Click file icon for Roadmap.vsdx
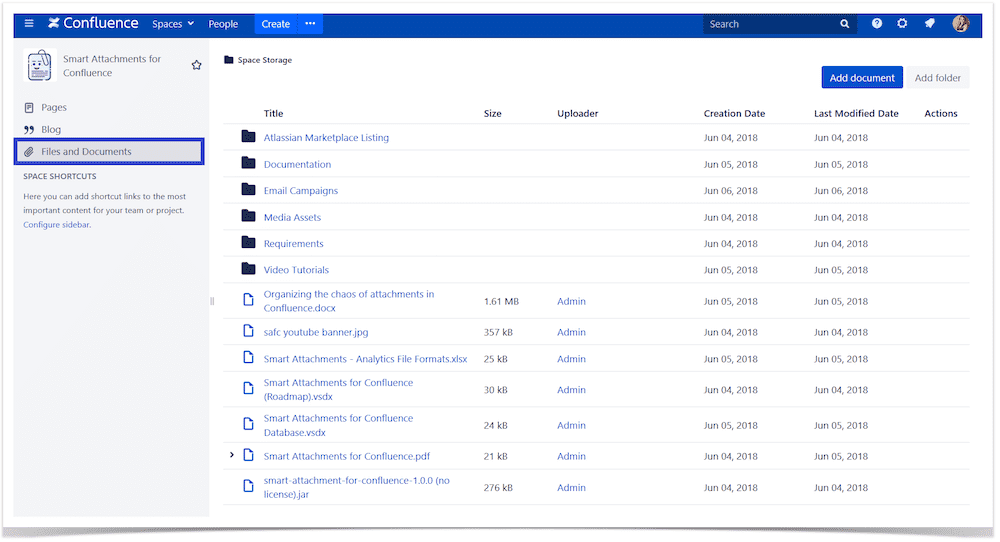The width and height of the screenshot is (1000, 542). pyautogui.click(x=248, y=388)
